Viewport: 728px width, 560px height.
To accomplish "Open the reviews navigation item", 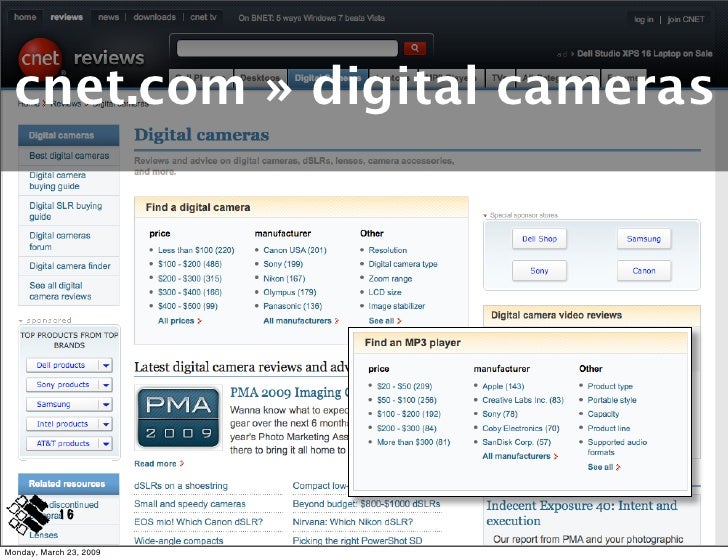I will click(66, 17).
